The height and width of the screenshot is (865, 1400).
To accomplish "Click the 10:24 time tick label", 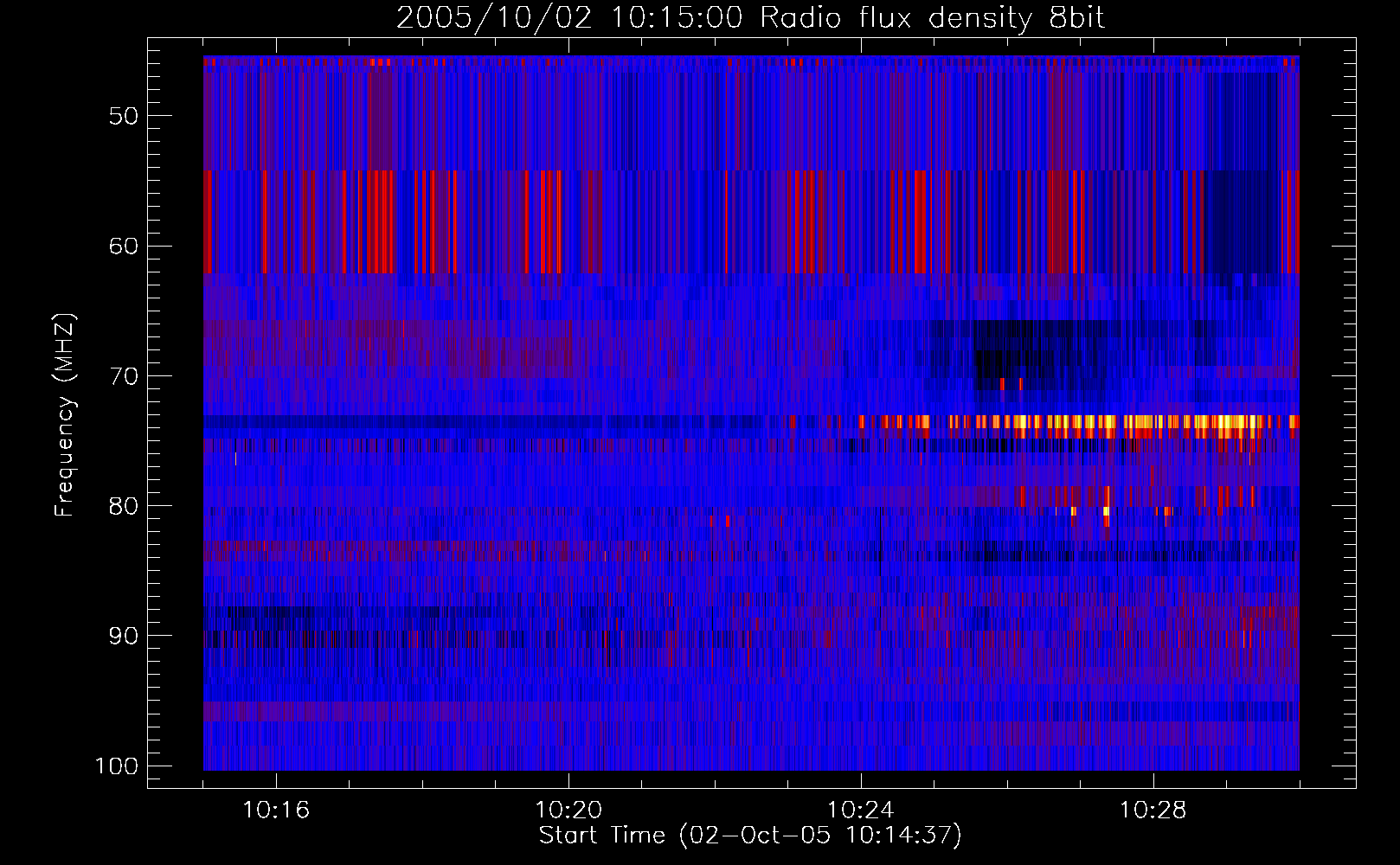I will [861, 811].
